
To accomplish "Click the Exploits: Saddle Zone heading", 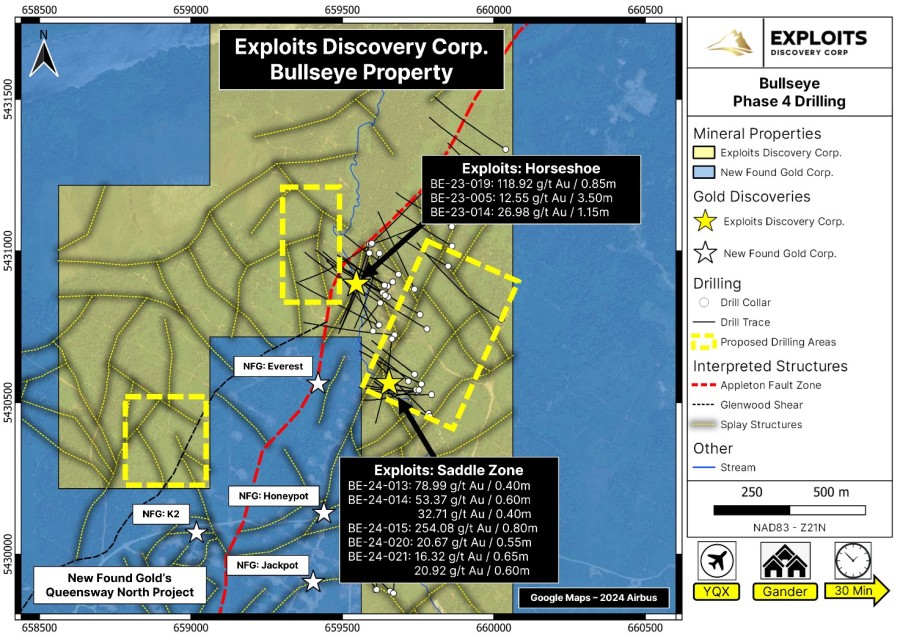I will tap(449, 471).
